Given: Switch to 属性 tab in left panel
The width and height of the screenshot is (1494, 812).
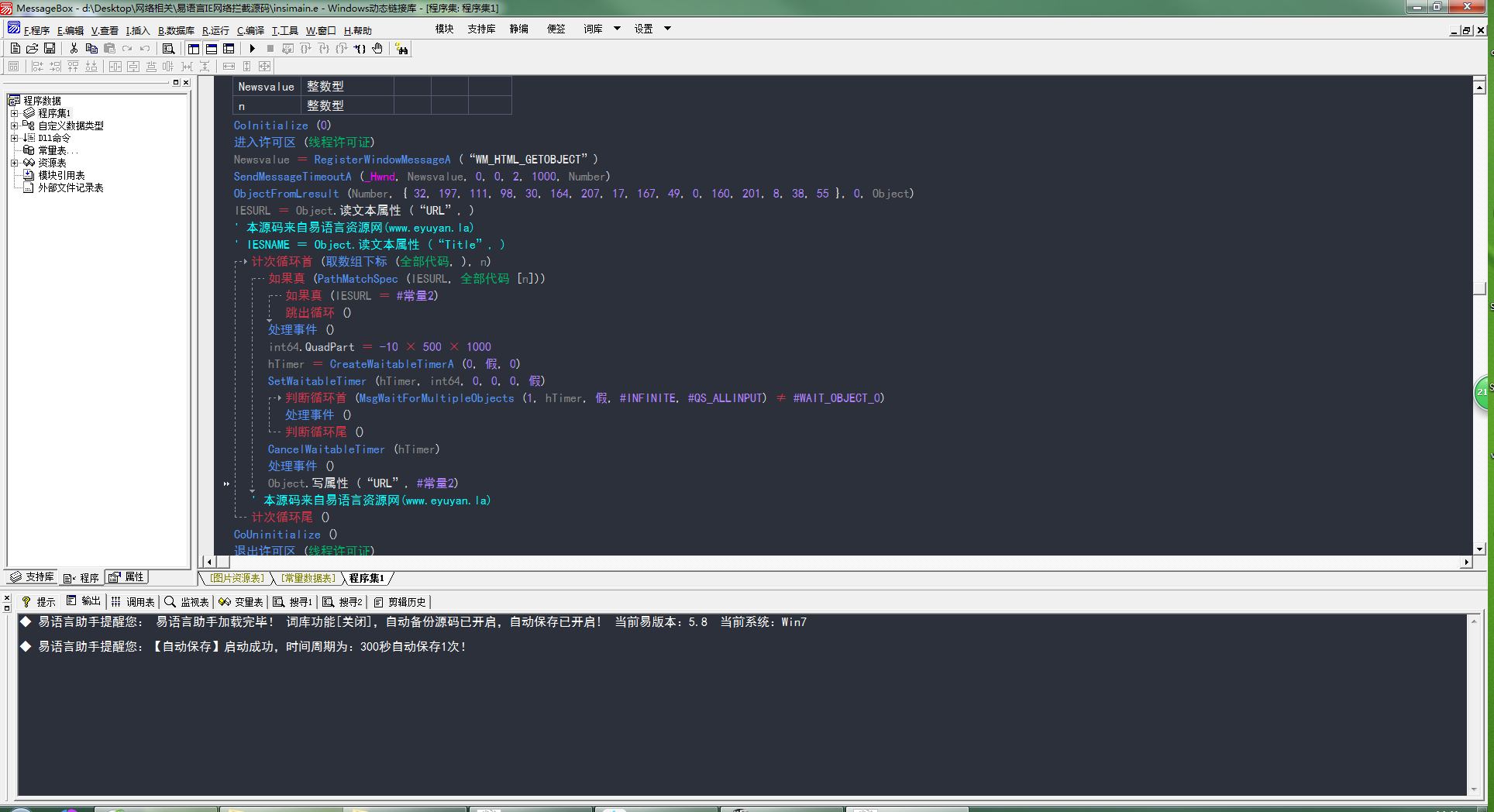Looking at the screenshot, I should coord(126,577).
